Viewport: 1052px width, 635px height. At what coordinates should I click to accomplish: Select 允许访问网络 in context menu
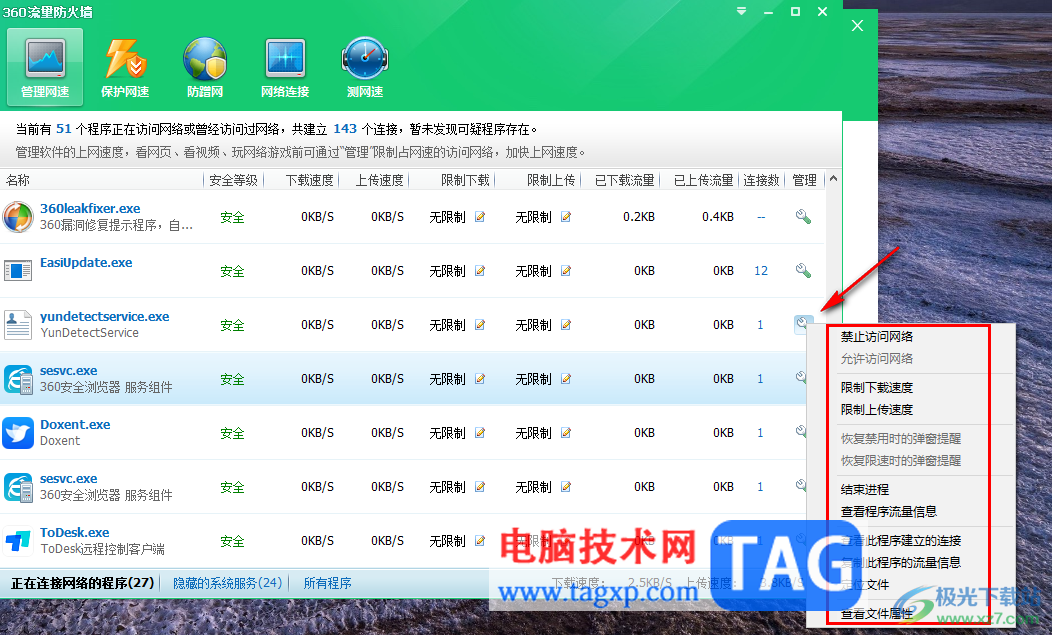pos(876,358)
